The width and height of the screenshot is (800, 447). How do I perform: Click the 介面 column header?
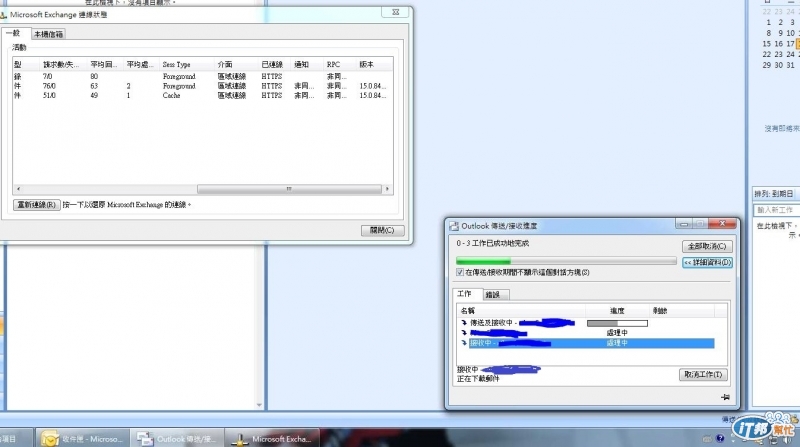pyautogui.click(x=236, y=64)
